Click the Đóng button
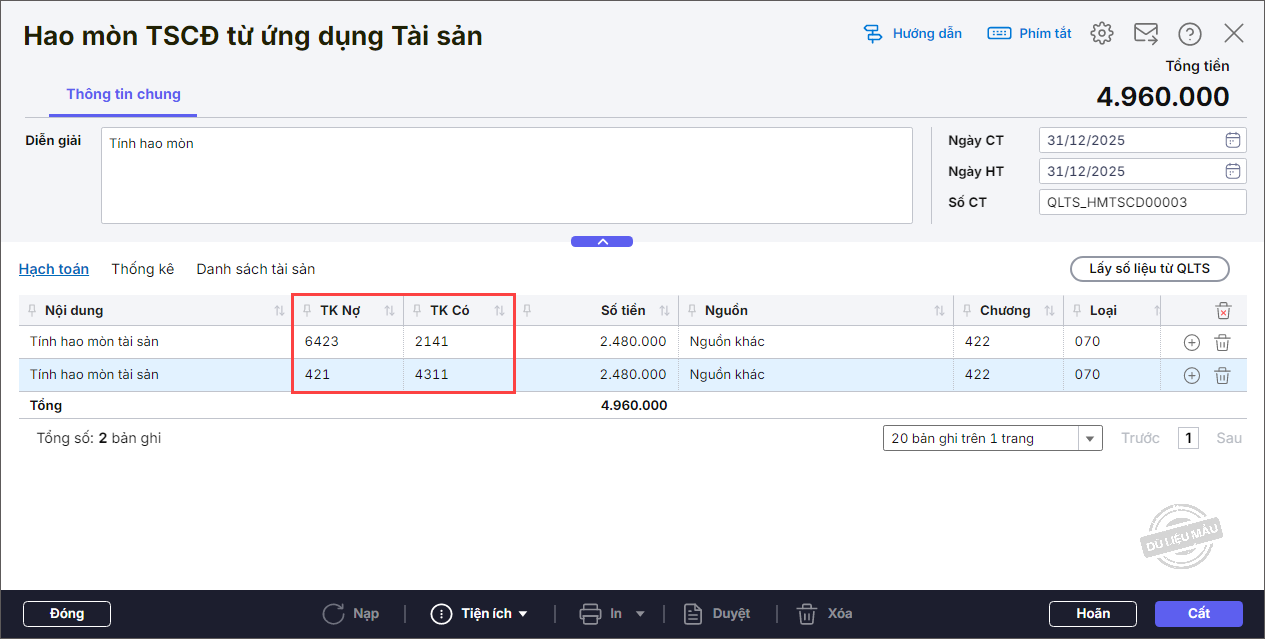1265x639 pixels. 67,613
